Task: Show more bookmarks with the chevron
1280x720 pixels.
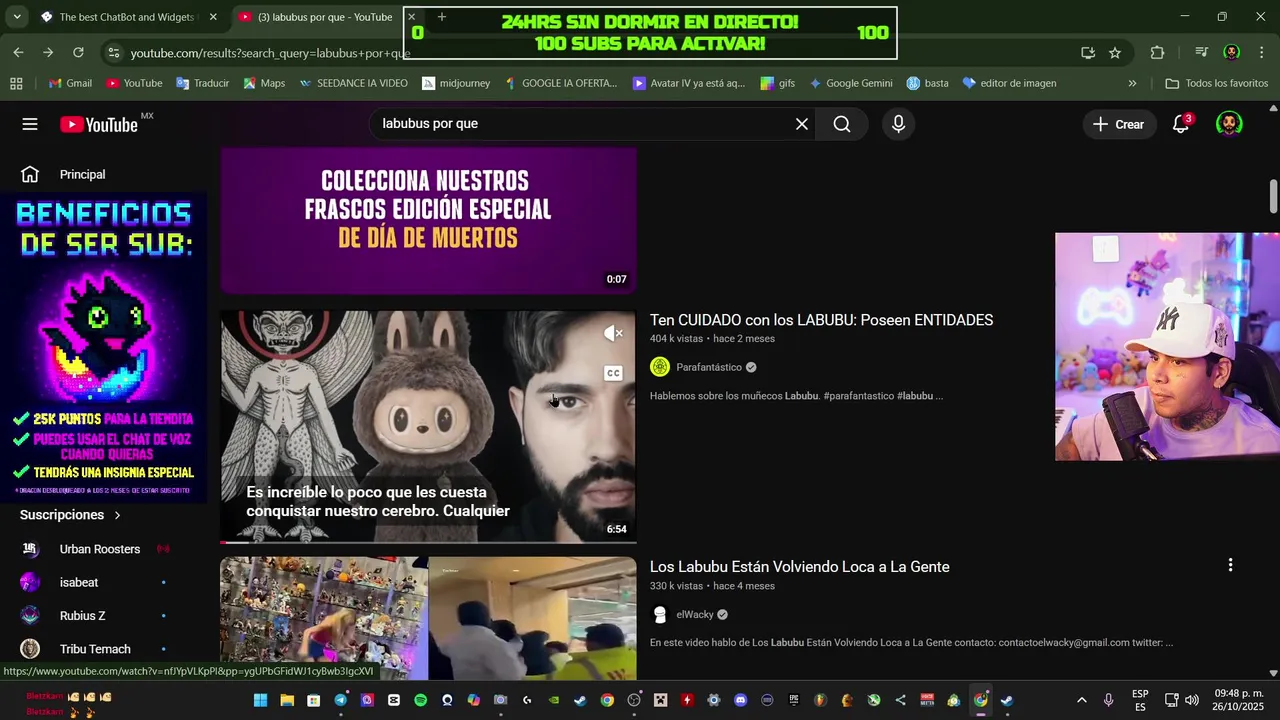Action: (1132, 83)
